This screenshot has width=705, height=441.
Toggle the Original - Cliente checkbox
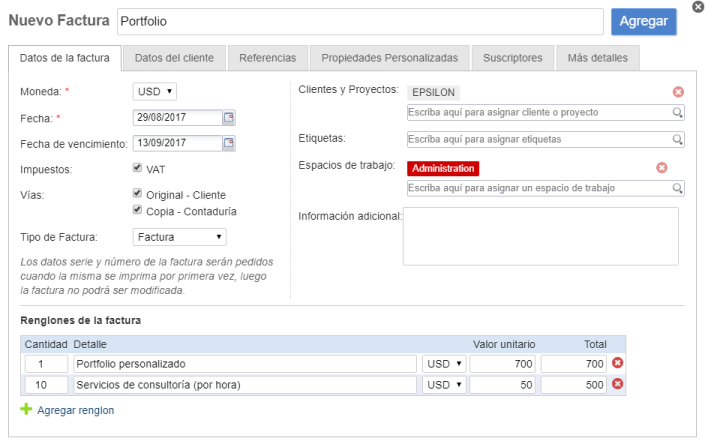coord(138,194)
